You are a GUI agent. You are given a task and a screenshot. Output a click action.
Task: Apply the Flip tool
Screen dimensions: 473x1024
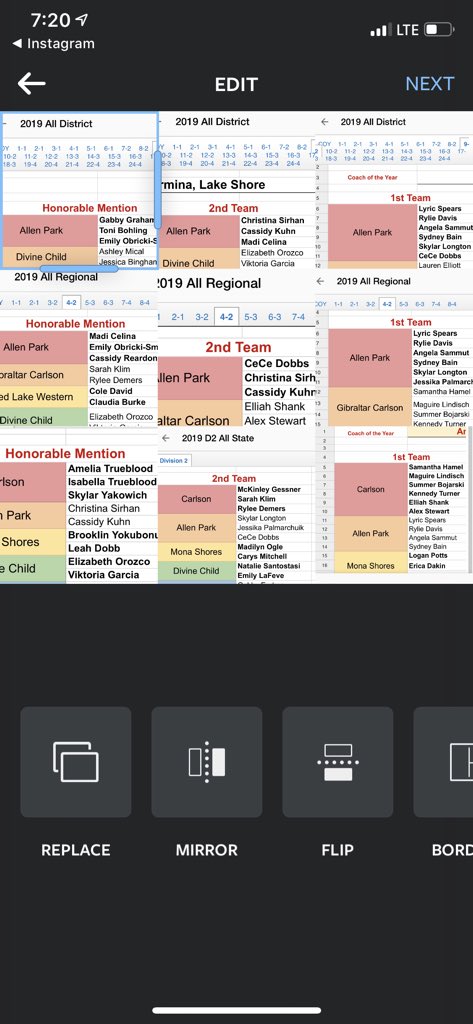coord(338,762)
